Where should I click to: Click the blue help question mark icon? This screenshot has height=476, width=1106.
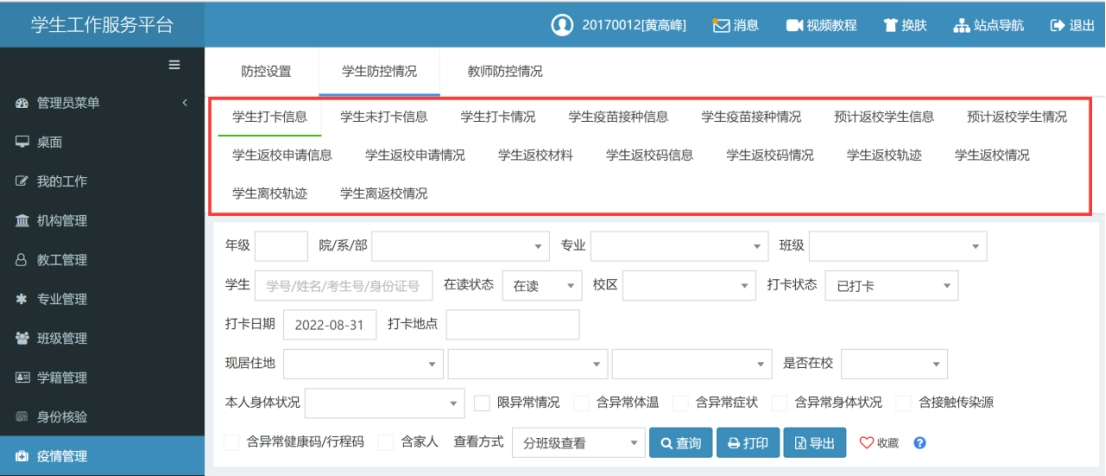point(919,443)
